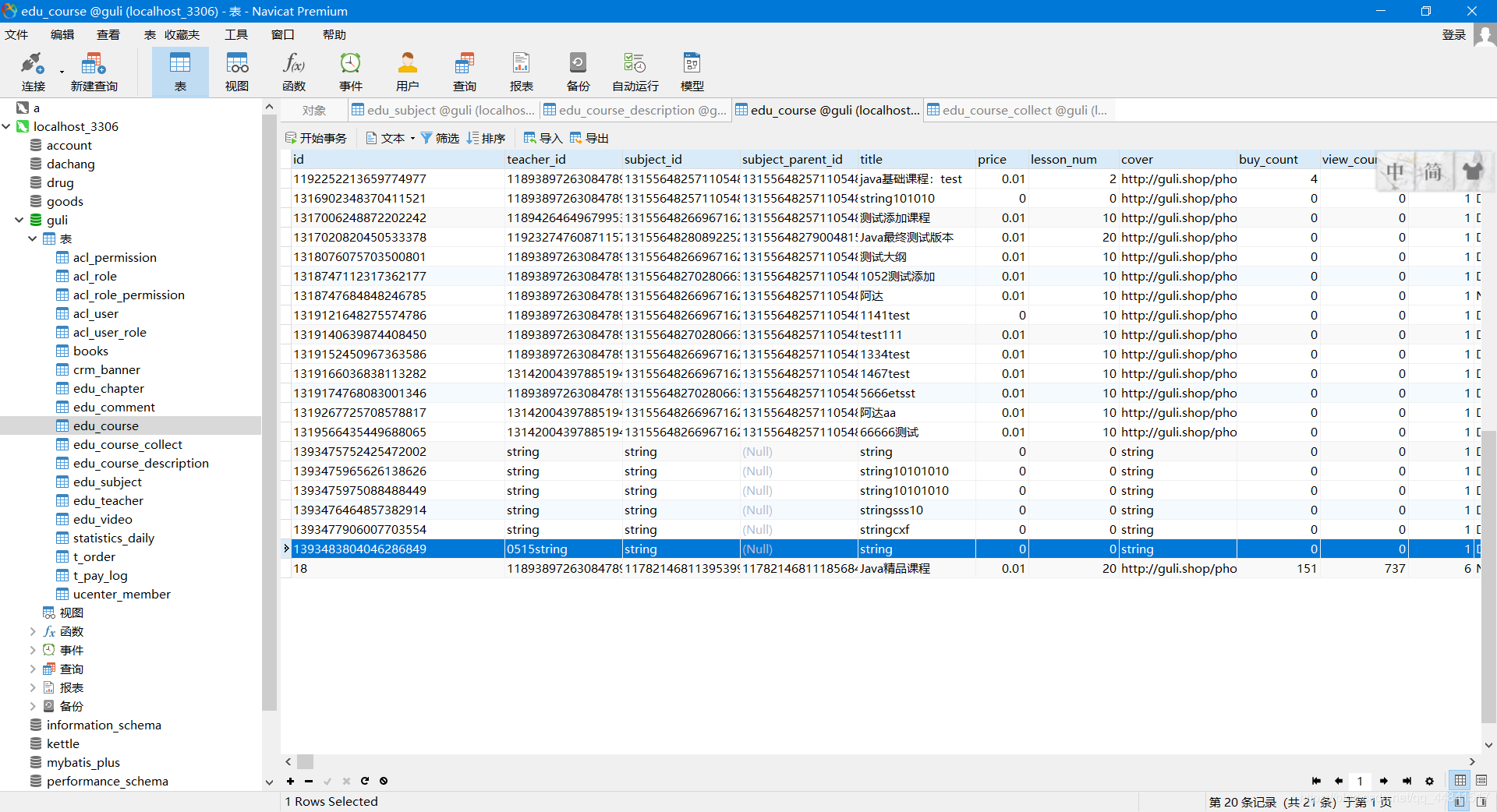Open the page limit settings gear icon
This screenshot has height=812, width=1497.
[1429, 781]
